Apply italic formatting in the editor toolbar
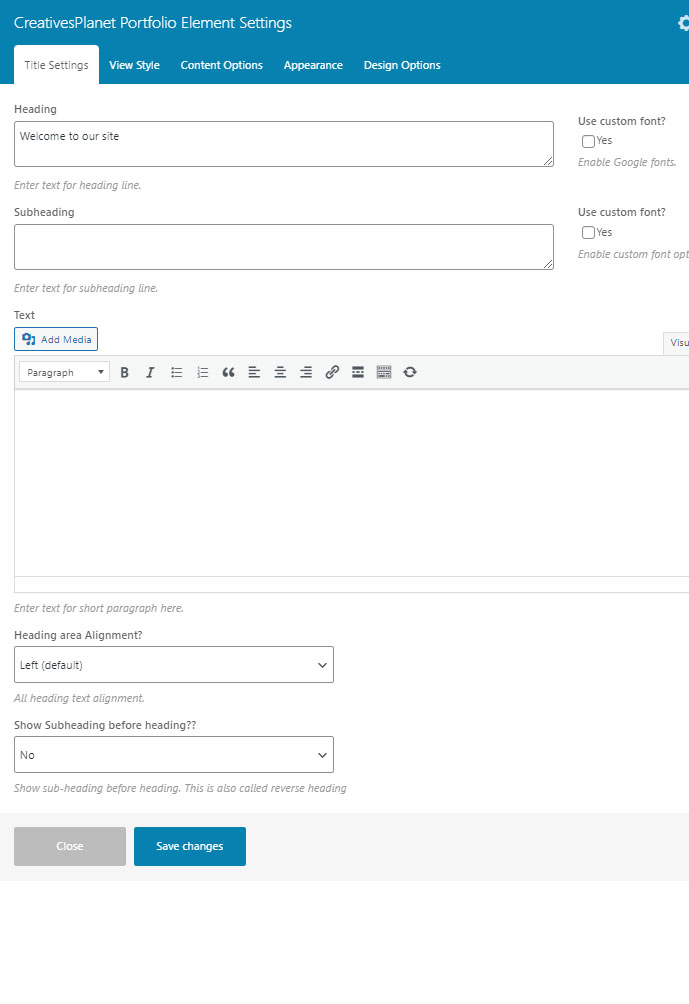The width and height of the screenshot is (689, 1004). tap(150, 372)
